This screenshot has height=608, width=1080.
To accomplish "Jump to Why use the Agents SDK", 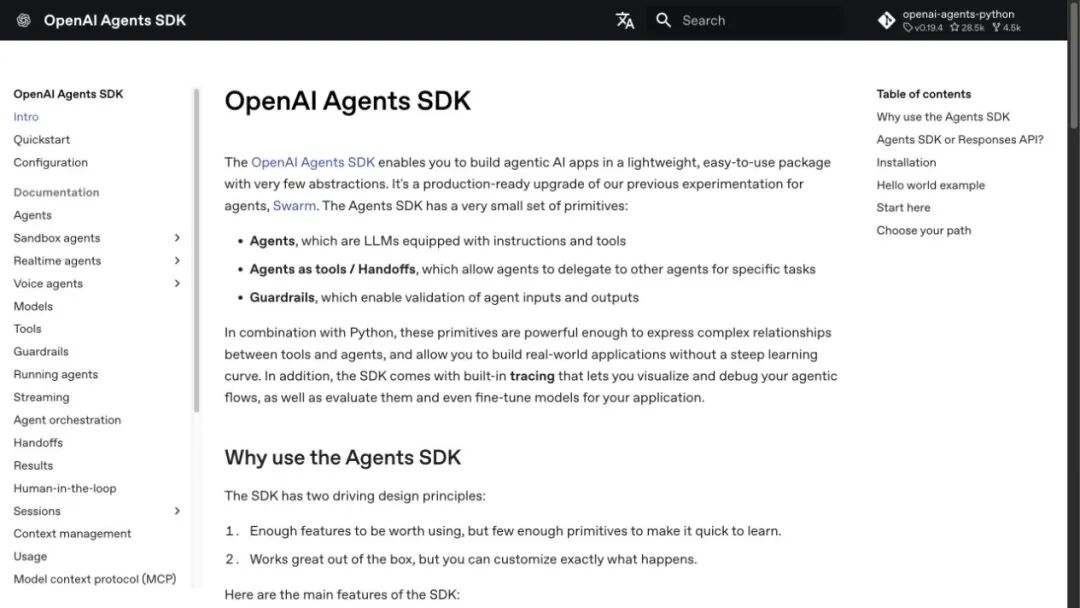I will 943,117.
